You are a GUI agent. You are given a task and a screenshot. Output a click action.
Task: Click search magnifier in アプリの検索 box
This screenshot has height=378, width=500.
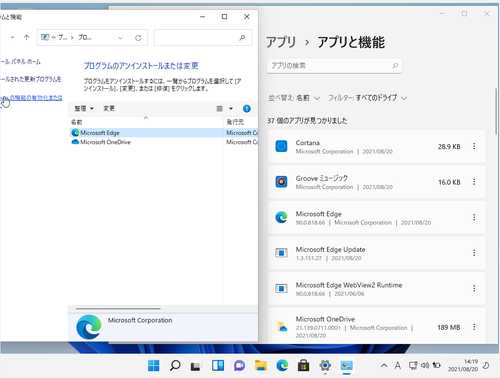(395, 66)
